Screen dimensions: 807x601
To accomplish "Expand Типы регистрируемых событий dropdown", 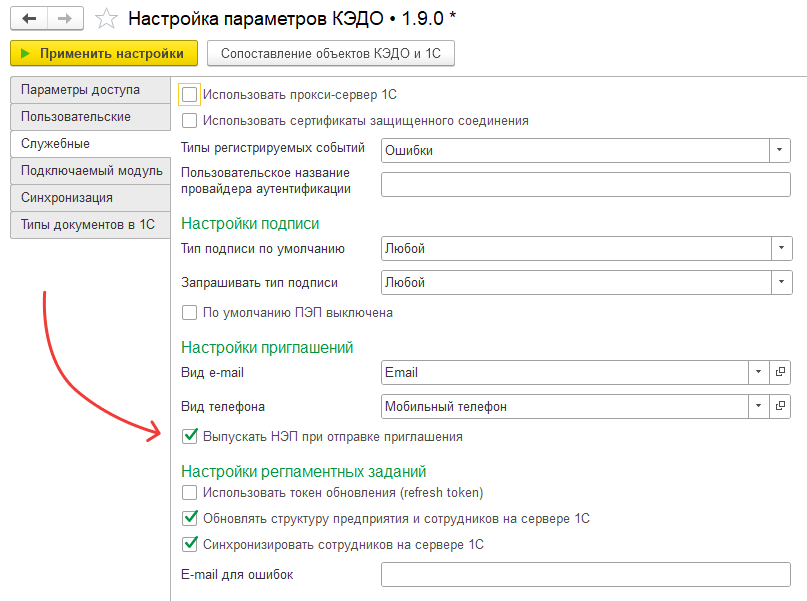I will click(780, 150).
